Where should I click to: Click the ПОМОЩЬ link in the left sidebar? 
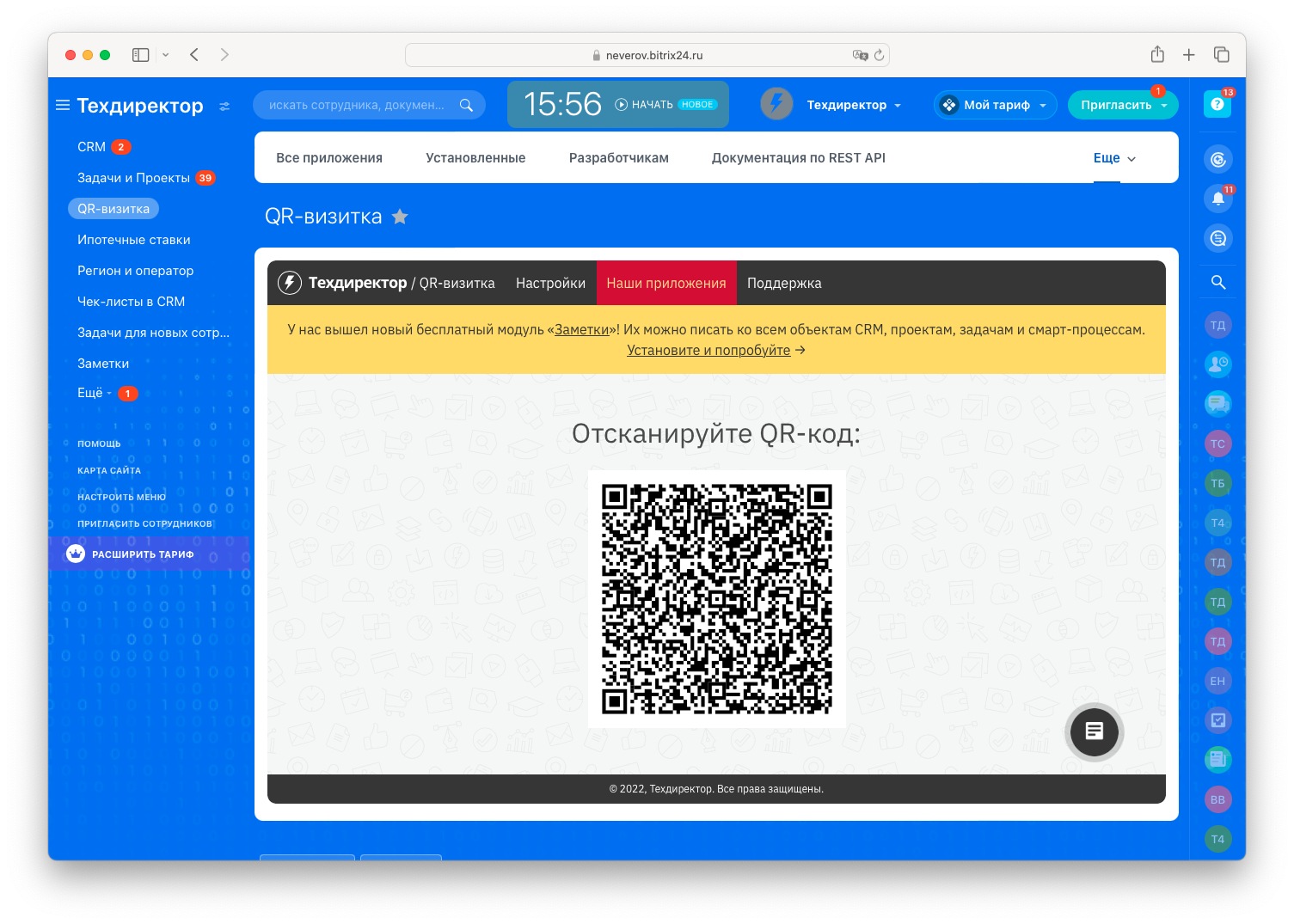tap(99, 444)
